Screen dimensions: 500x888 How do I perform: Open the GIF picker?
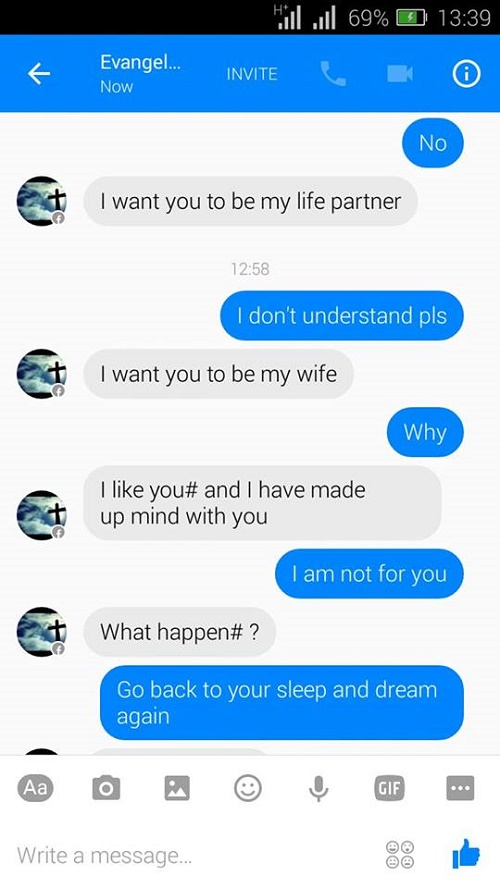(x=390, y=788)
